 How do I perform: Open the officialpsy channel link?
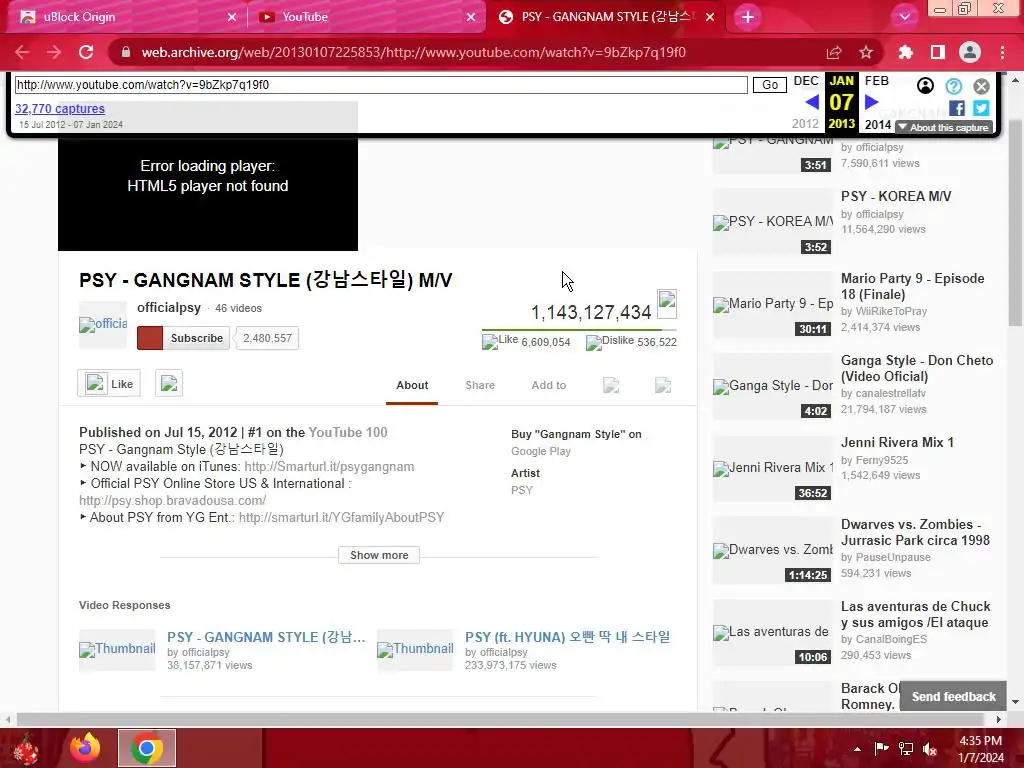tap(168, 308)
